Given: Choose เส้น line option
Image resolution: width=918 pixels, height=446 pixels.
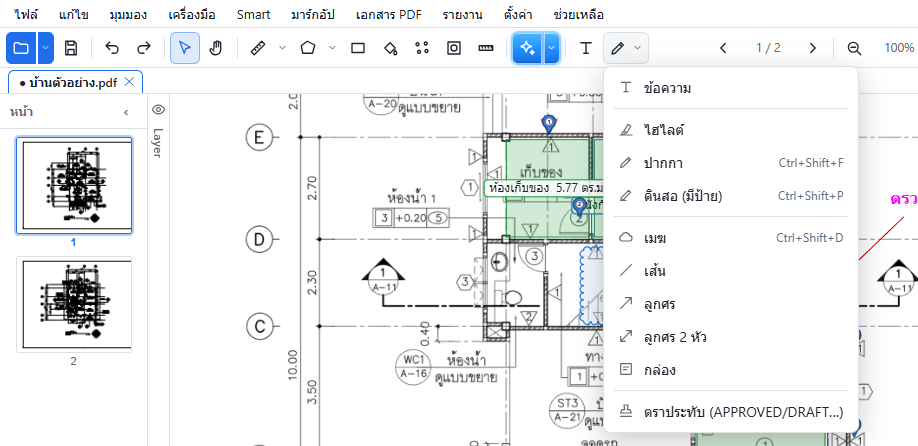Looking at the screenshot, I should click(731, 271).
